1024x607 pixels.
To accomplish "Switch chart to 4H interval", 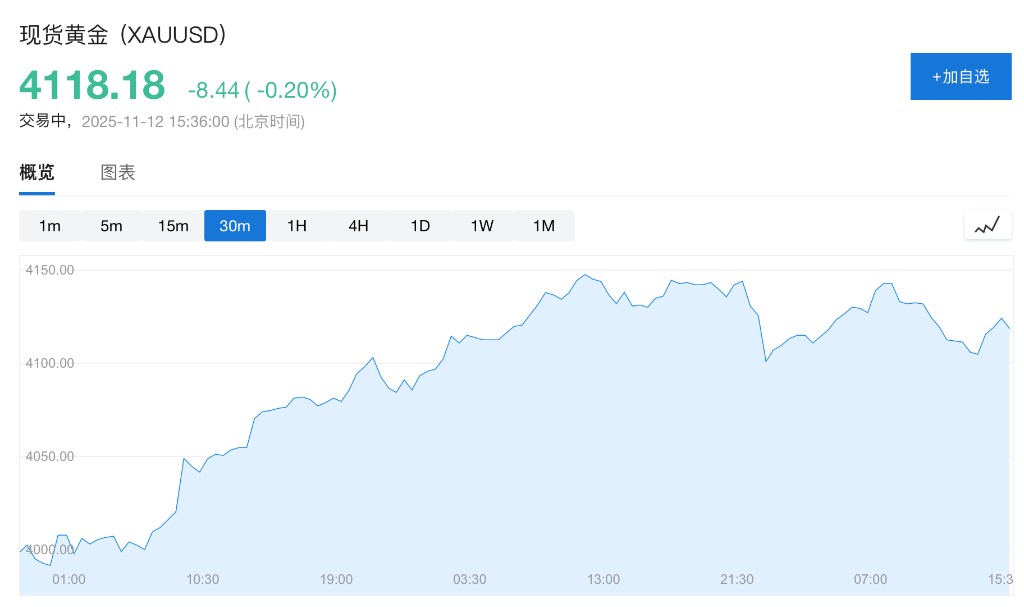I will tap(358, 226).
